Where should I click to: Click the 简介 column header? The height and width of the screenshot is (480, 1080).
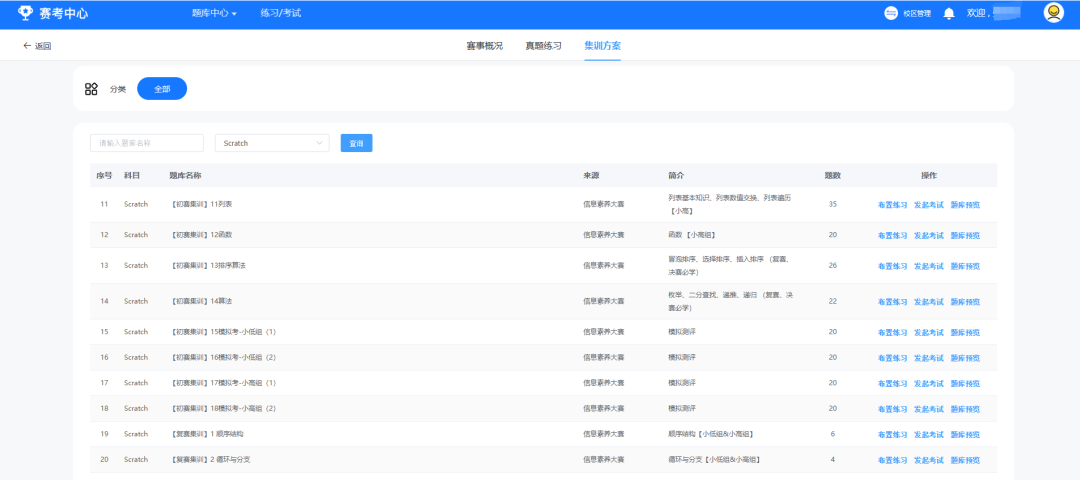coord(676,176)
